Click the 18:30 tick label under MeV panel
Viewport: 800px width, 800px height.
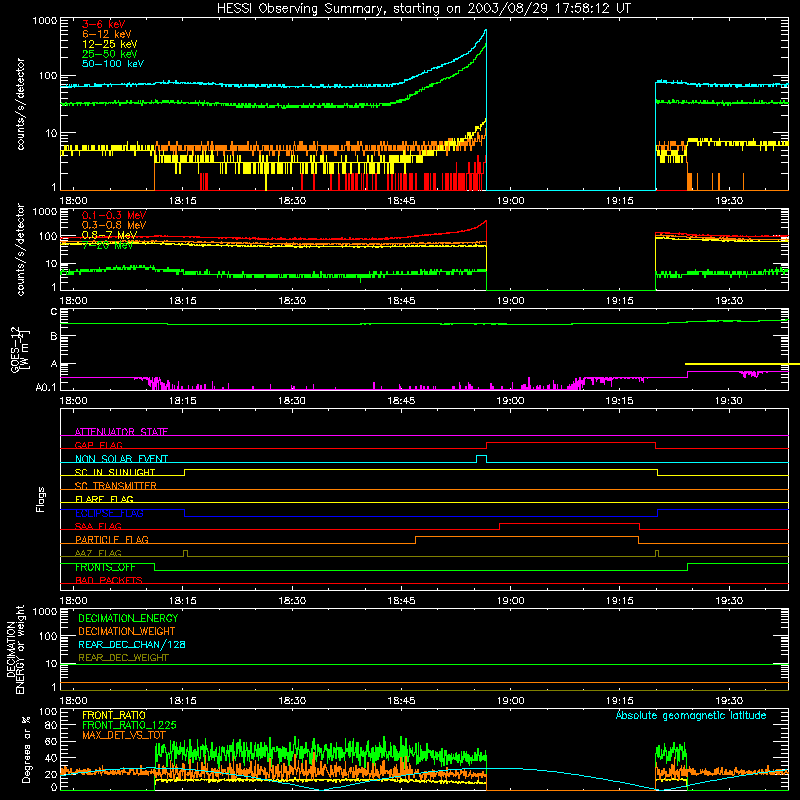[x=292, y=301]
